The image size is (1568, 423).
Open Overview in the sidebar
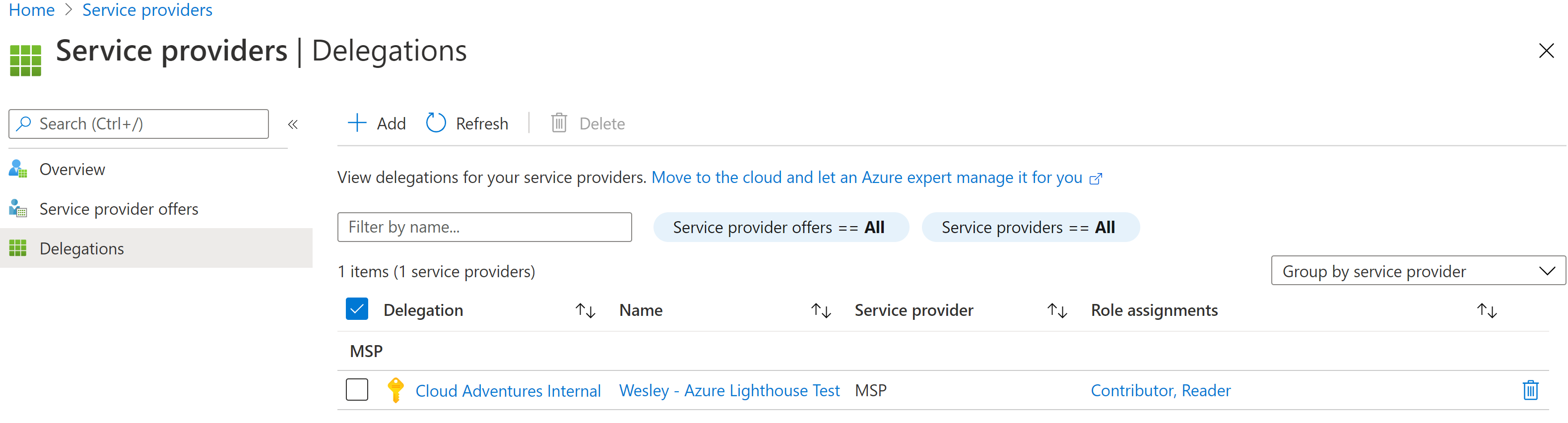pyautogui.click(x=156, y=169)
